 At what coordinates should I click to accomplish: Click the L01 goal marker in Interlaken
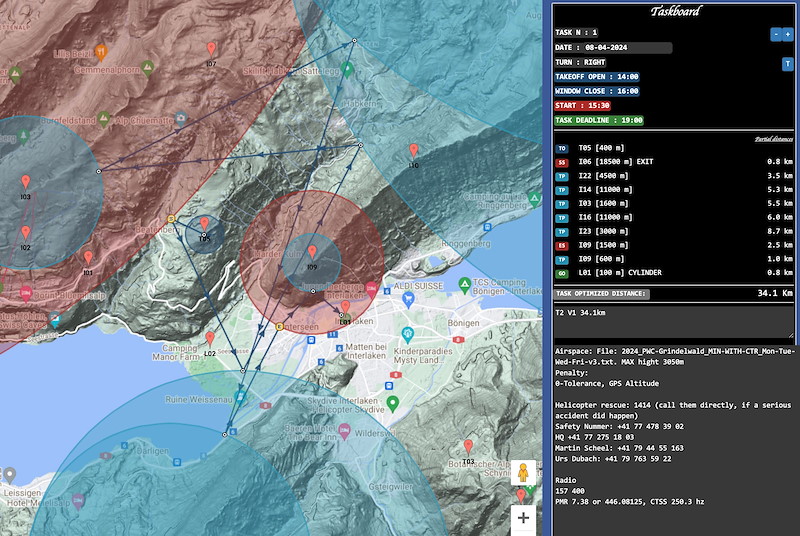[345, 308]
